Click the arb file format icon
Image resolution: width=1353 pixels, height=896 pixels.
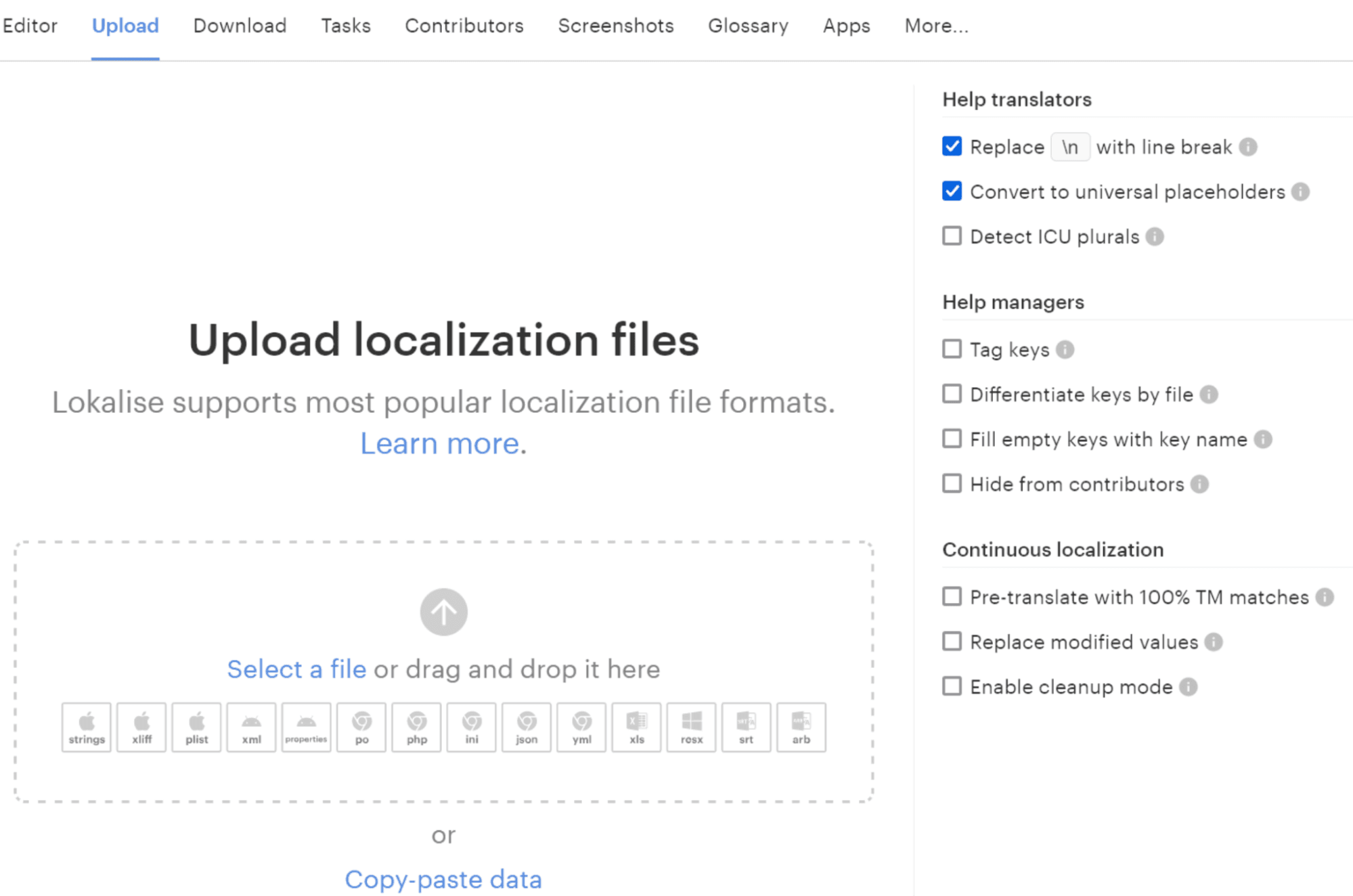[x=801, y=727]
